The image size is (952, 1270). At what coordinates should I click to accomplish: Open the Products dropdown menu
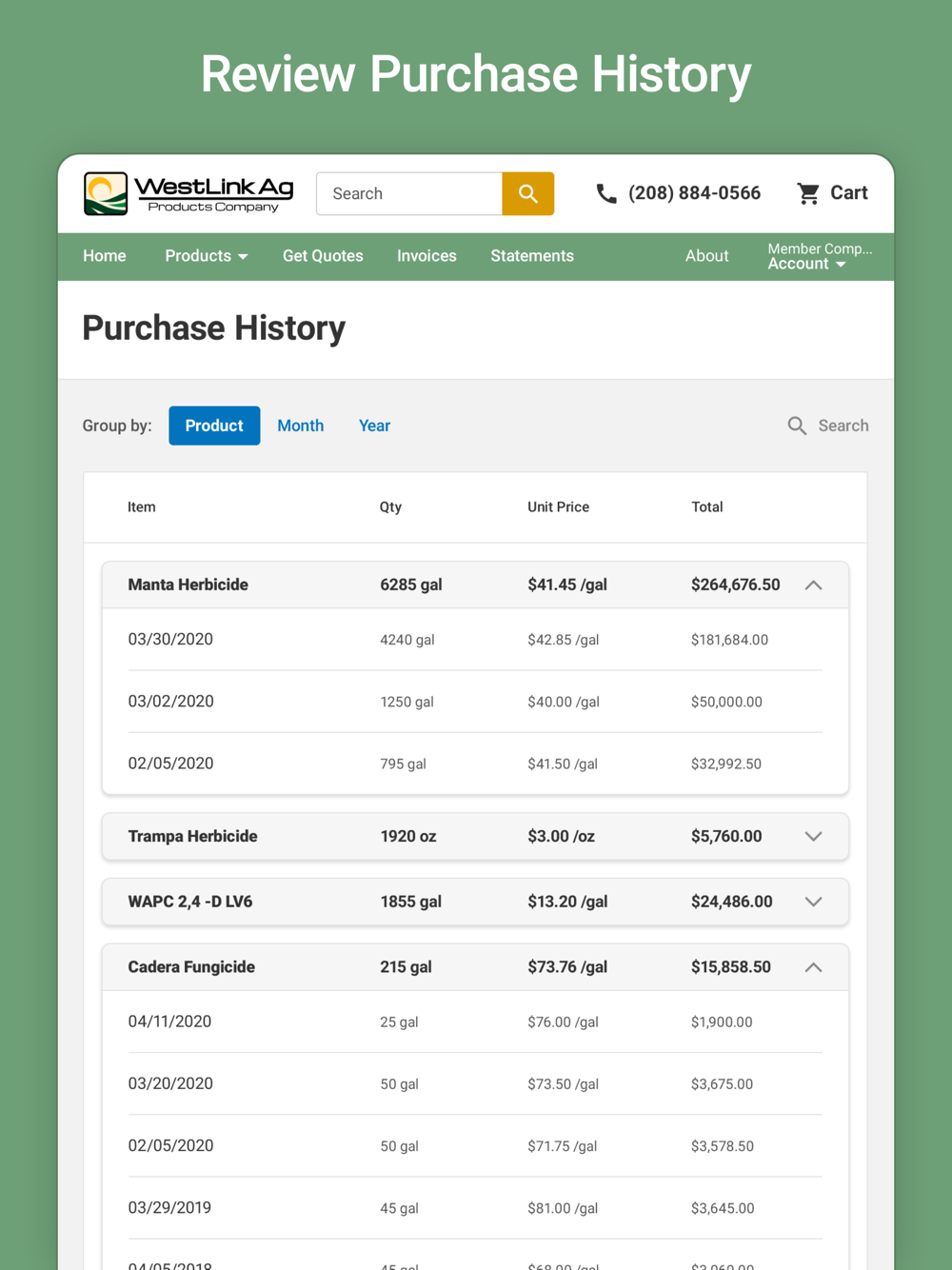click(x=207, y=256)
